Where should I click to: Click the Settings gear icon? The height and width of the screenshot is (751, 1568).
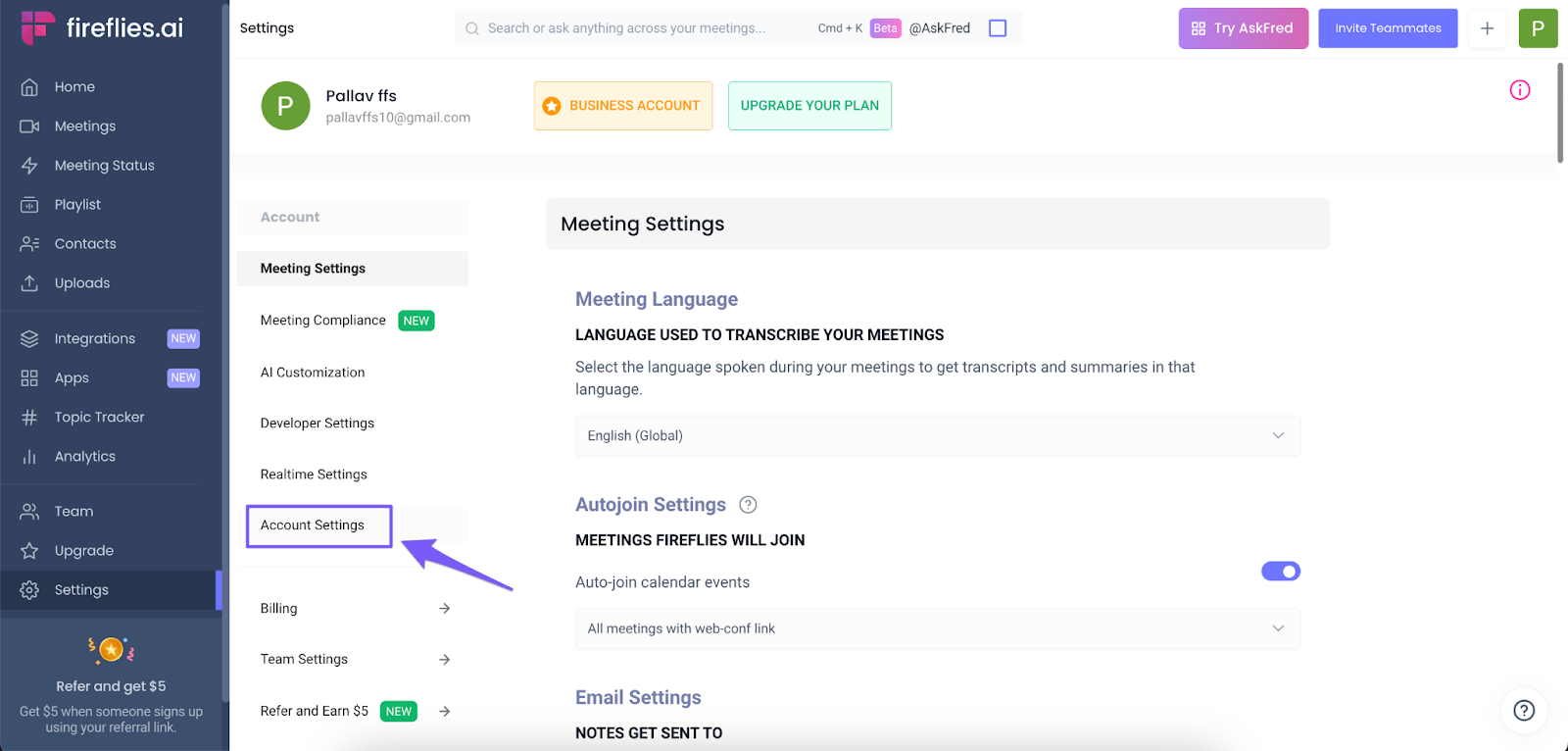coord(29,590)
